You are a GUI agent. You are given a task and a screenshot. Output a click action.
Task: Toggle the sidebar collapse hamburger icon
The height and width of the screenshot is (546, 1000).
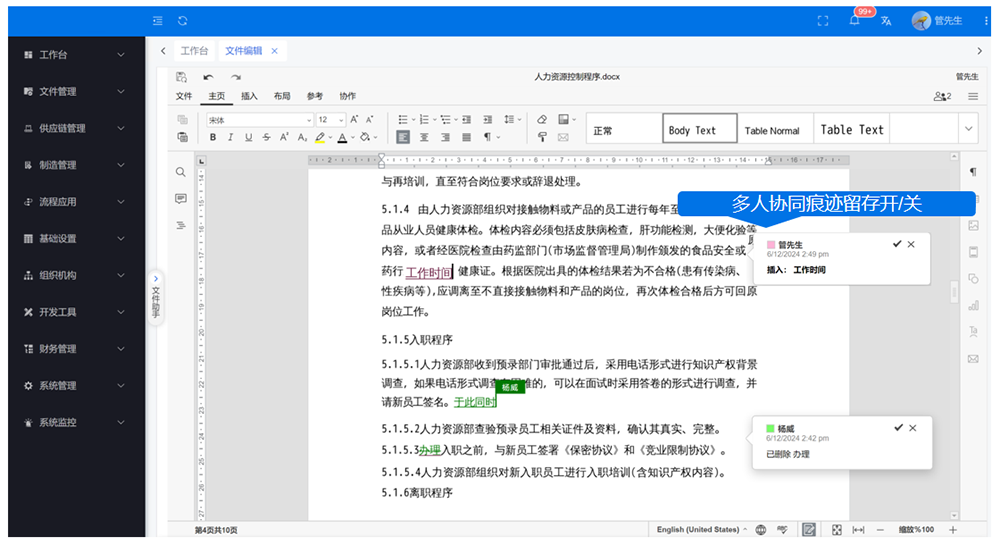(158, 21)
